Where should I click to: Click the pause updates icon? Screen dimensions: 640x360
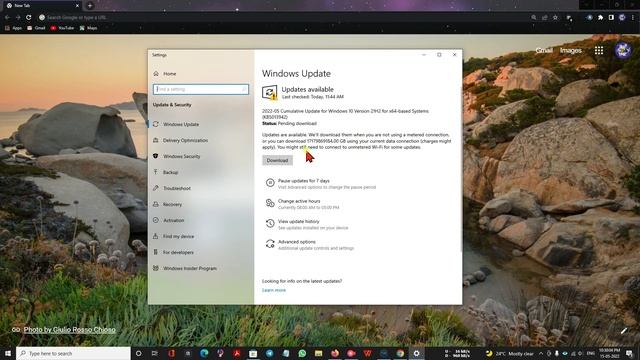(x=270, y=183)
